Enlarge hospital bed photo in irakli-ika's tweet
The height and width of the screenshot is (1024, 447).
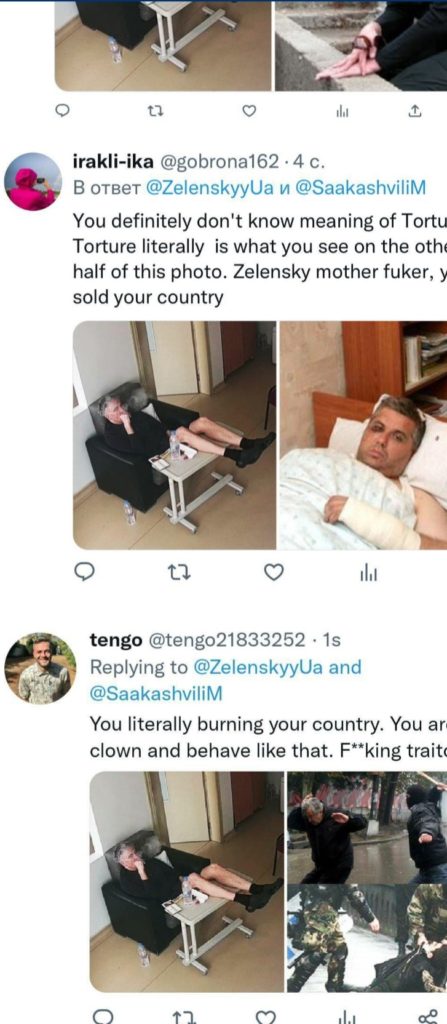363,435
